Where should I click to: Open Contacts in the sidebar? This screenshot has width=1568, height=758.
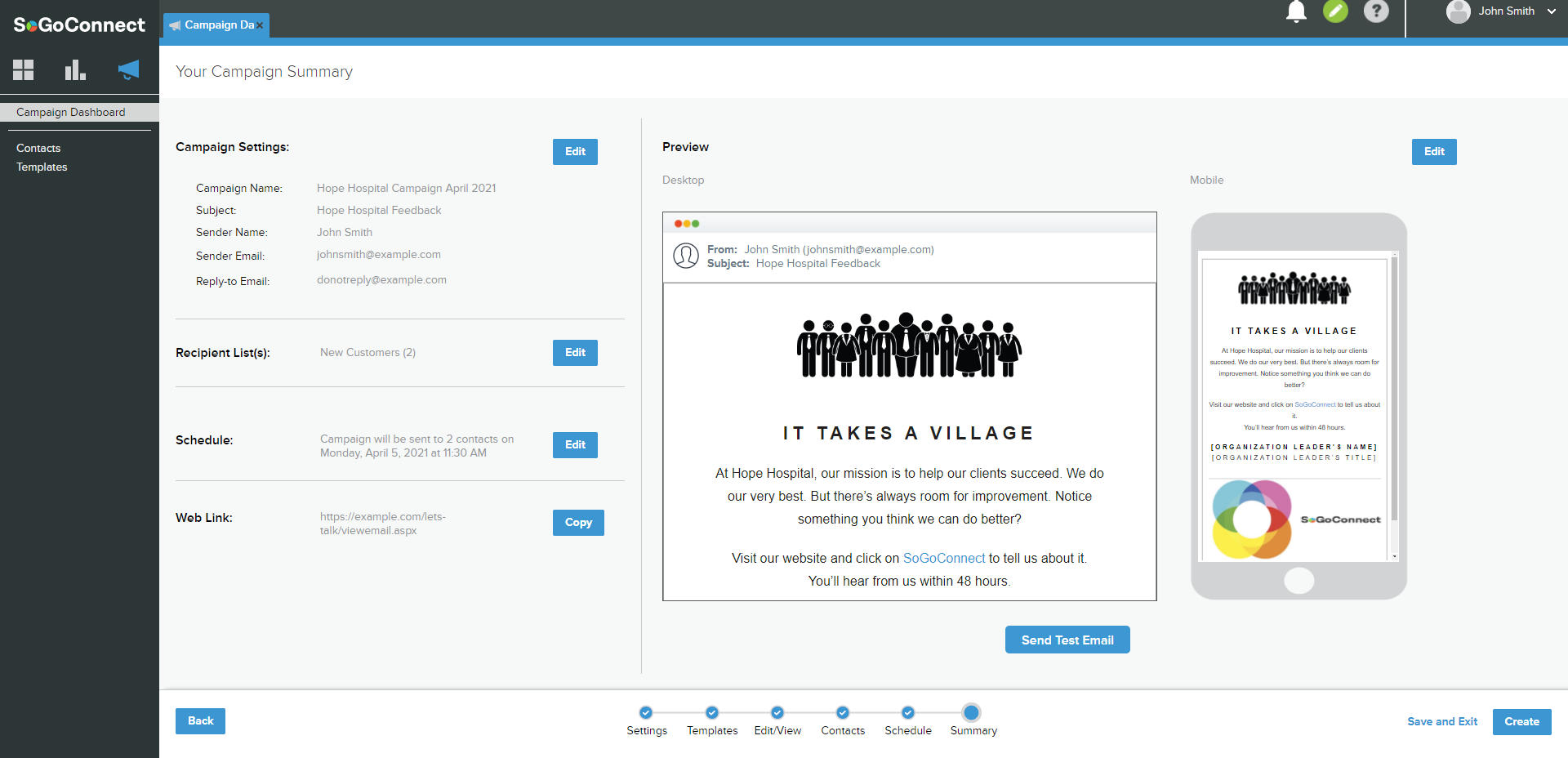(38, 148)
